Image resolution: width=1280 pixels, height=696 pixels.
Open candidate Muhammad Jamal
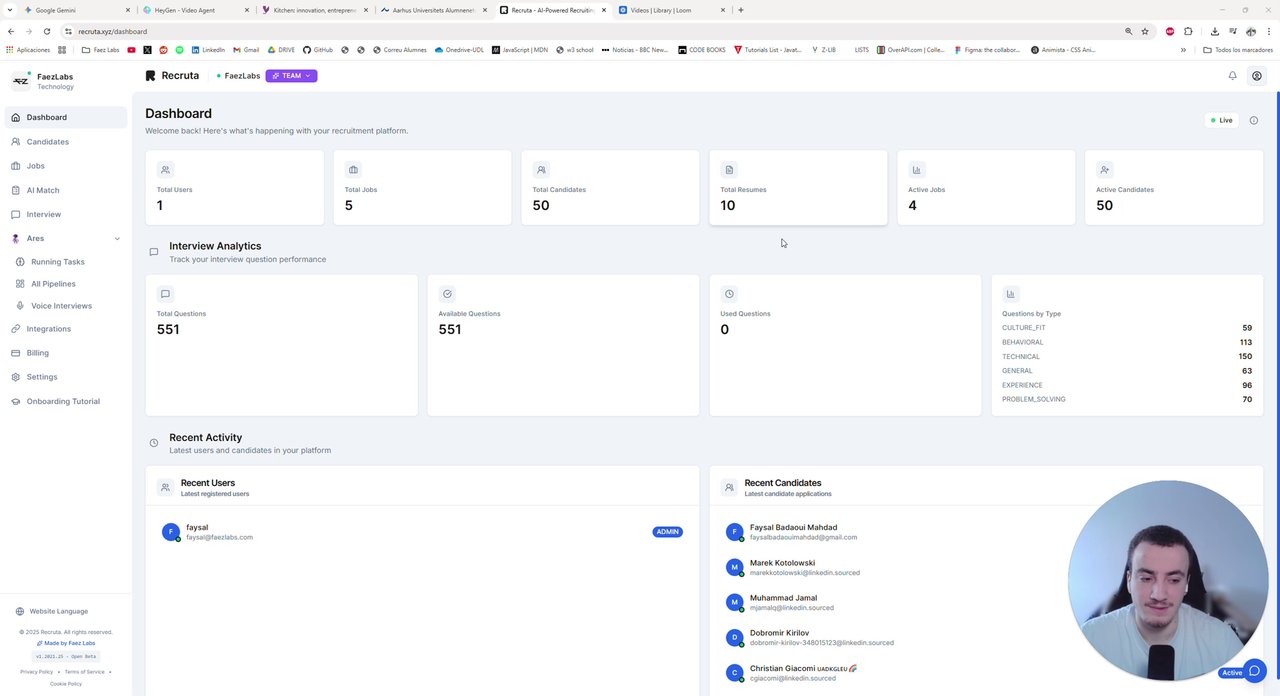(783, 598)
